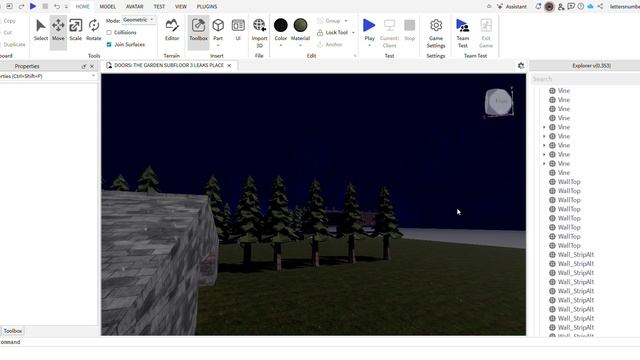Open viewport settings gear above the Explorer
640x360 pixels.
(521, 65)
